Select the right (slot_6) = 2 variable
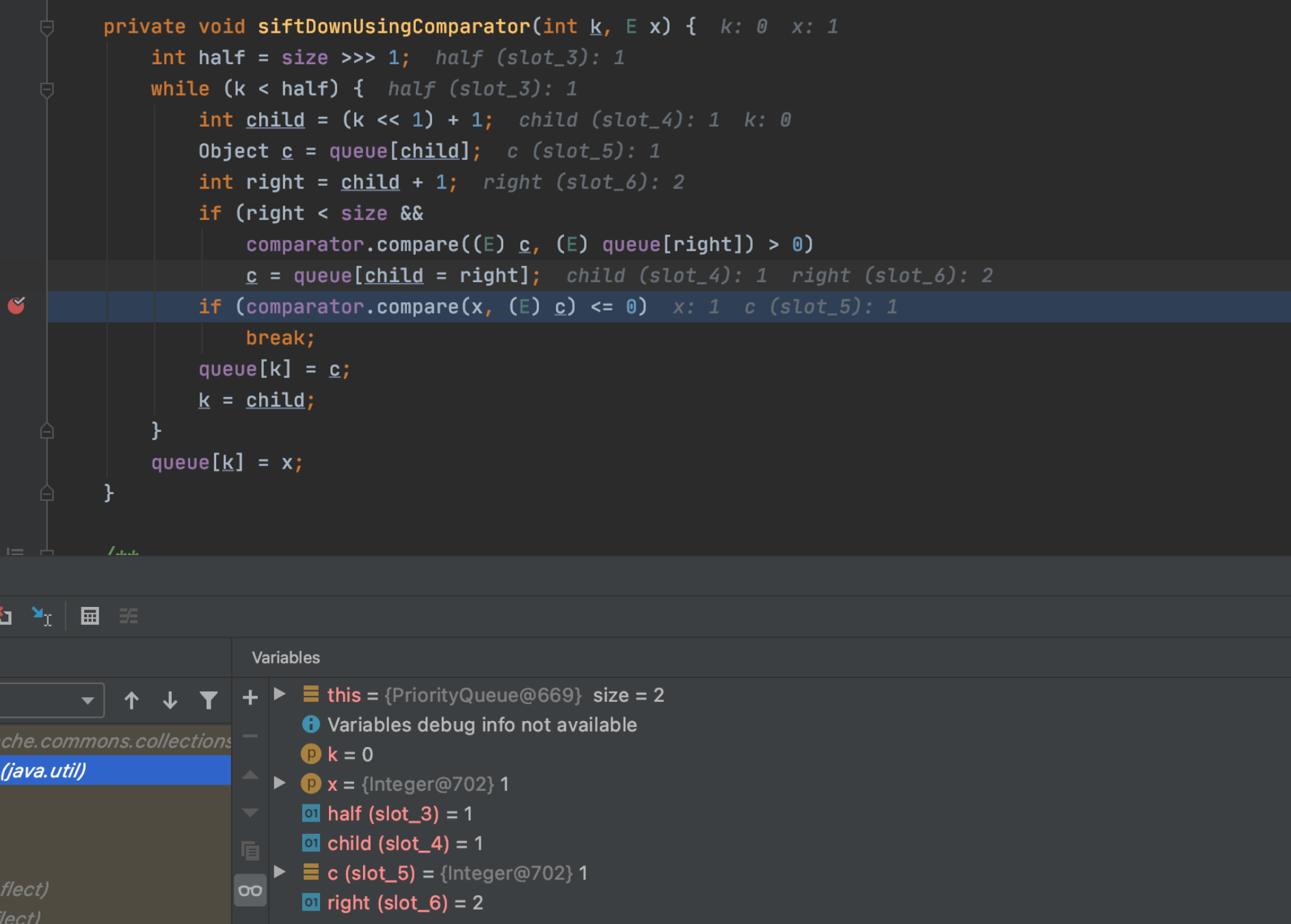The image size is (1291, 924). [780, 903]
